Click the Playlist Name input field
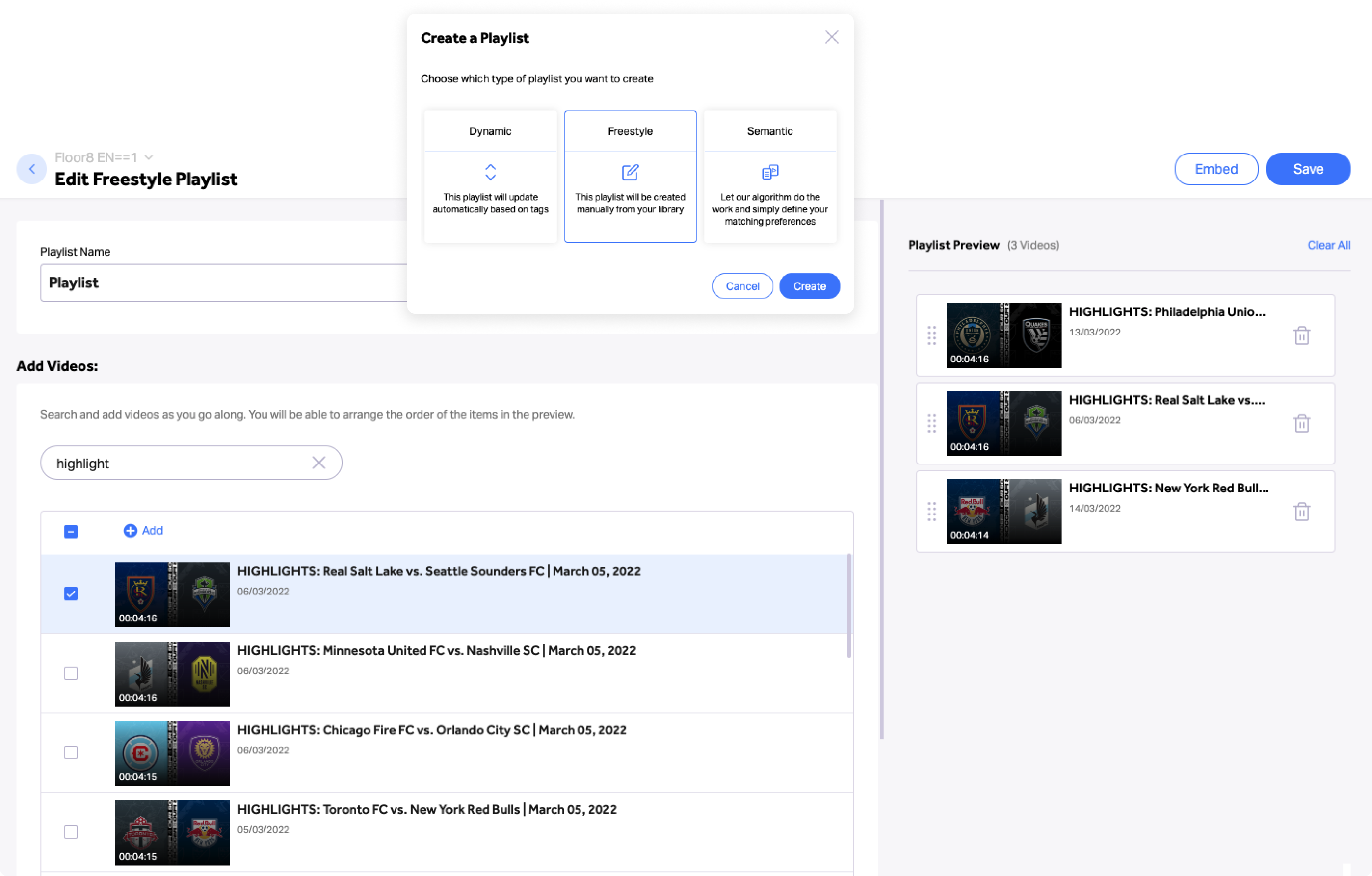Viewport: 1372px width, 876px height. click(x=223, y=283)
